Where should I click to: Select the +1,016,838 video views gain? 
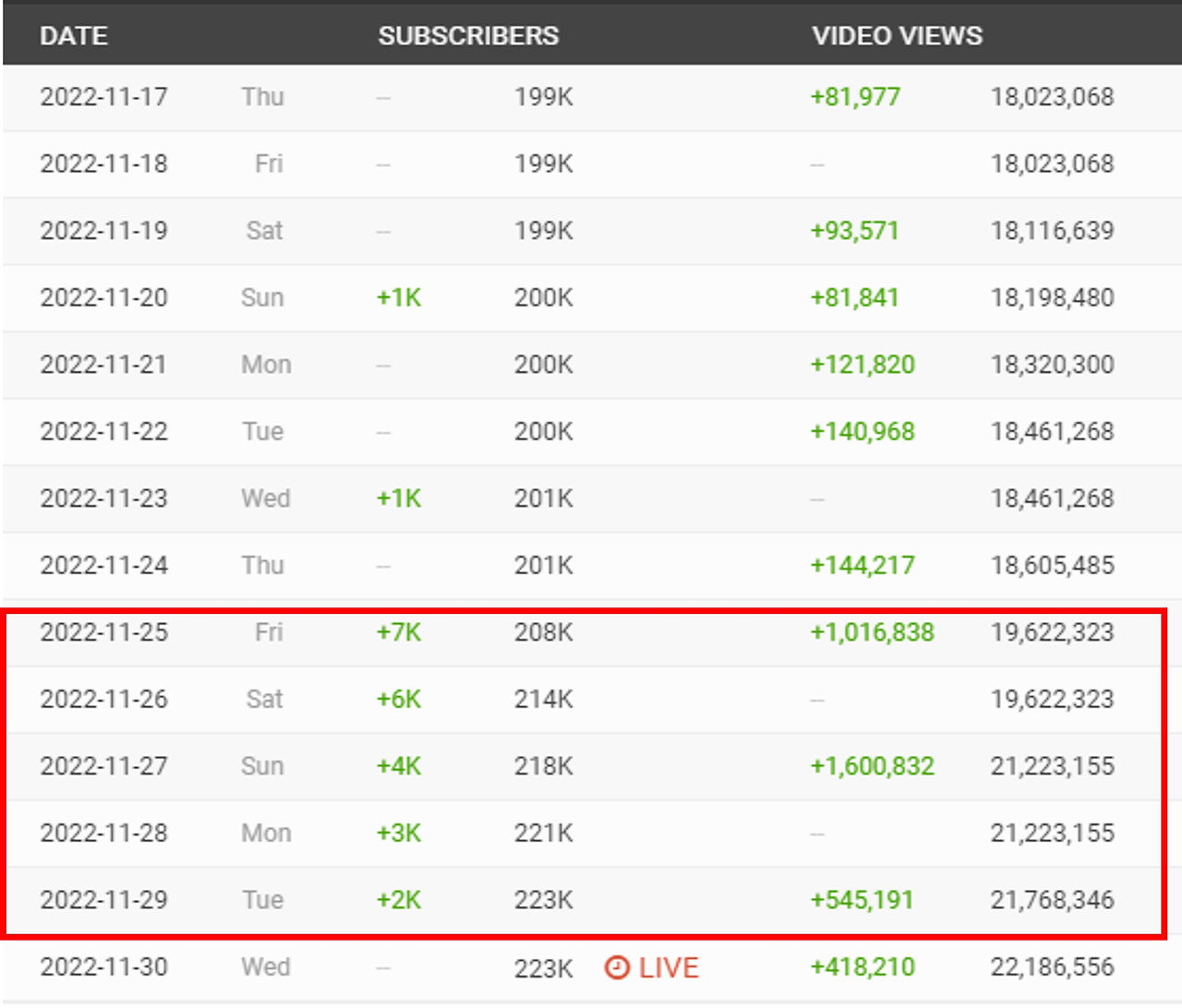(872, 632)
